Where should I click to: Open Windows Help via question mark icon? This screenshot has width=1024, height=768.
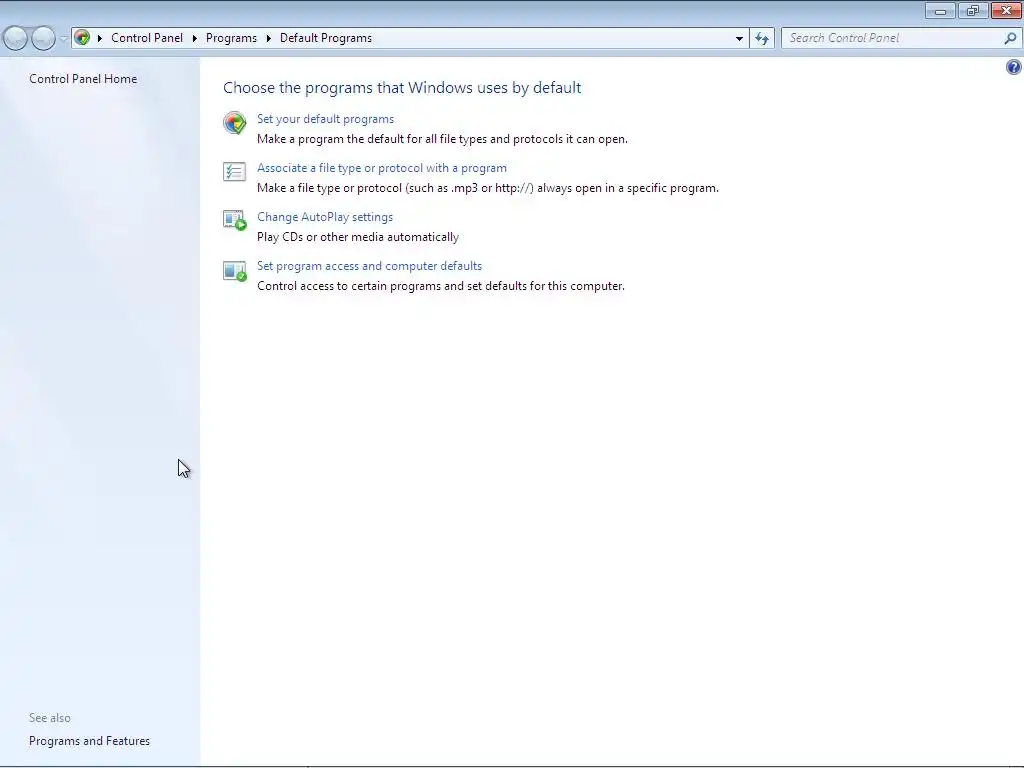pos(1014,67)
